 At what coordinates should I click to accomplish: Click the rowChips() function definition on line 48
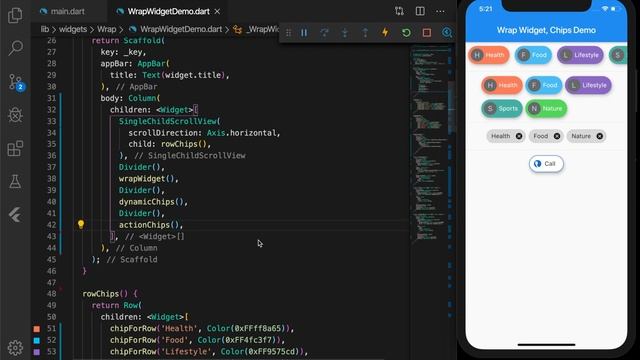pyautogui.click(x=105, y=294)
